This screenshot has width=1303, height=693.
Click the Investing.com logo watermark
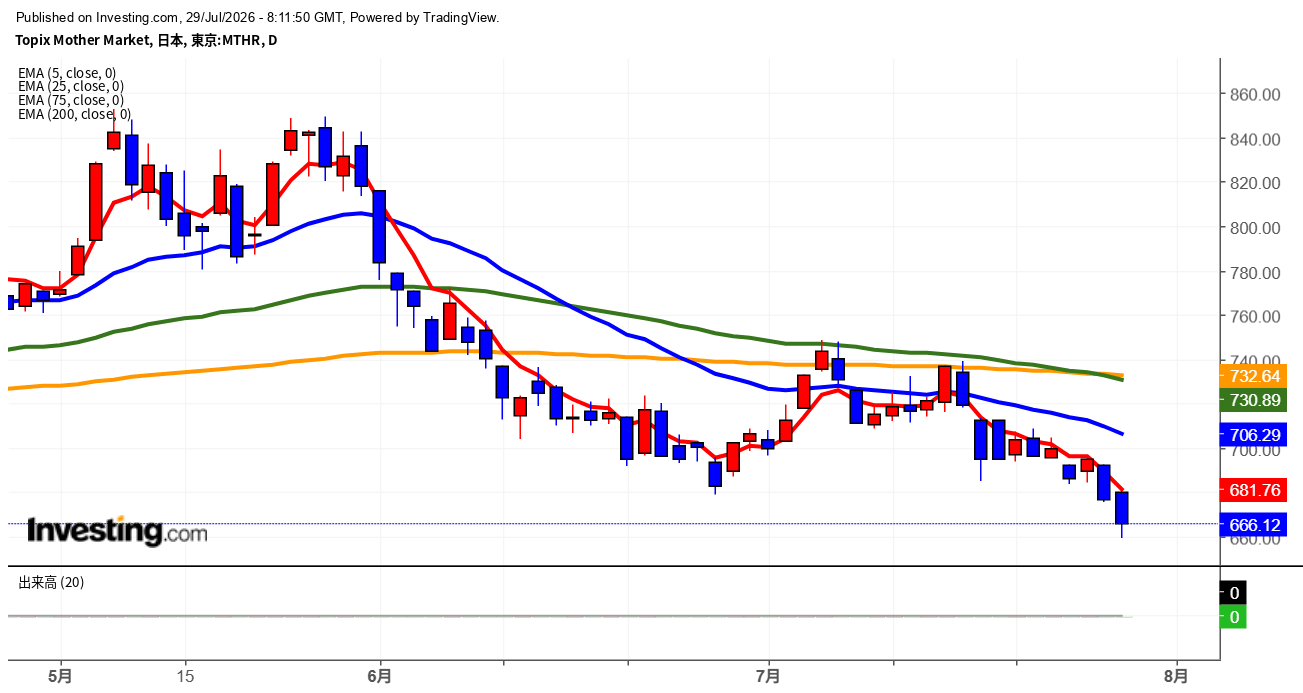(x=117, y=531)
